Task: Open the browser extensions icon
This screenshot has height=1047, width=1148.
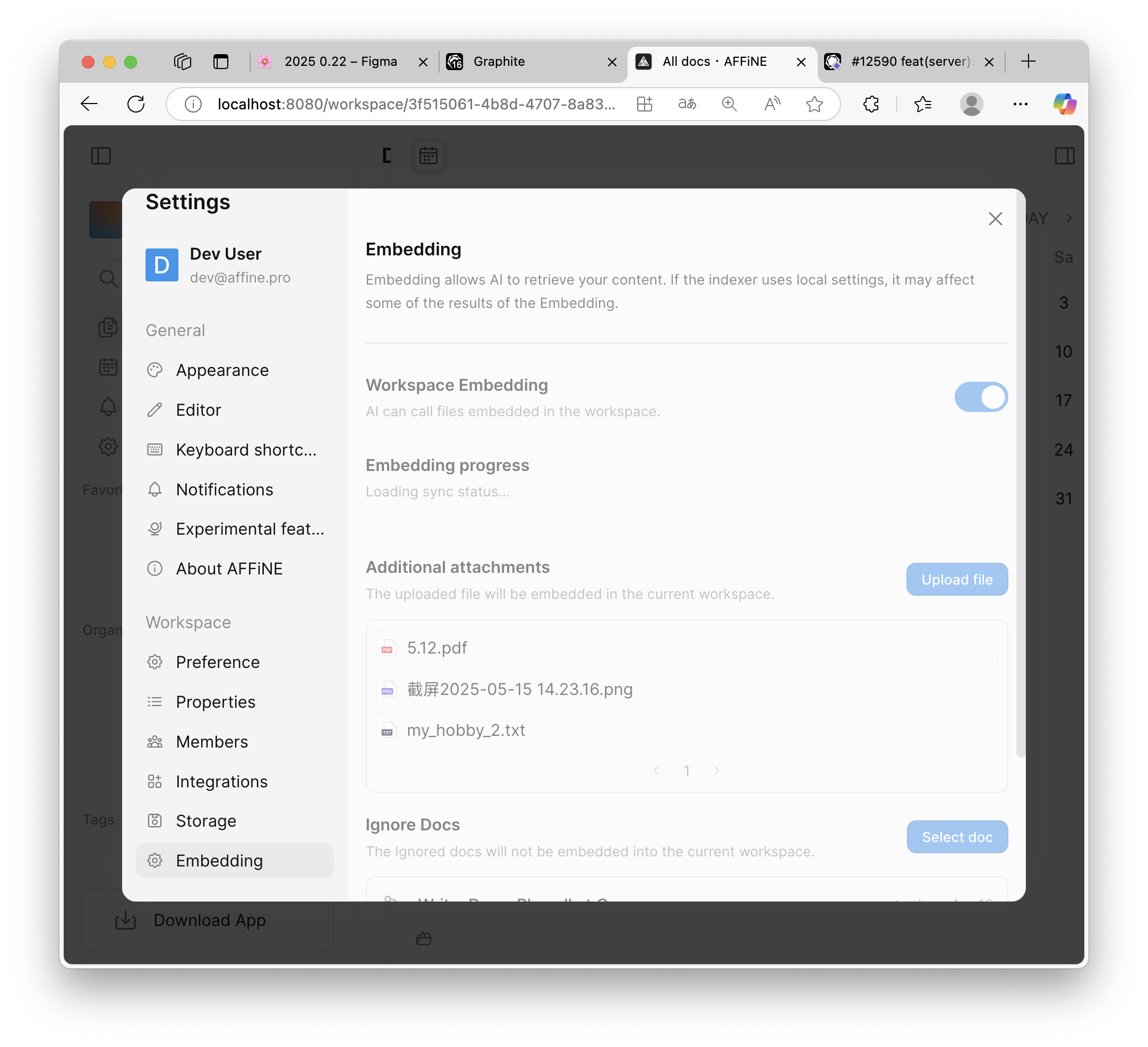Action: pos(871,104)
